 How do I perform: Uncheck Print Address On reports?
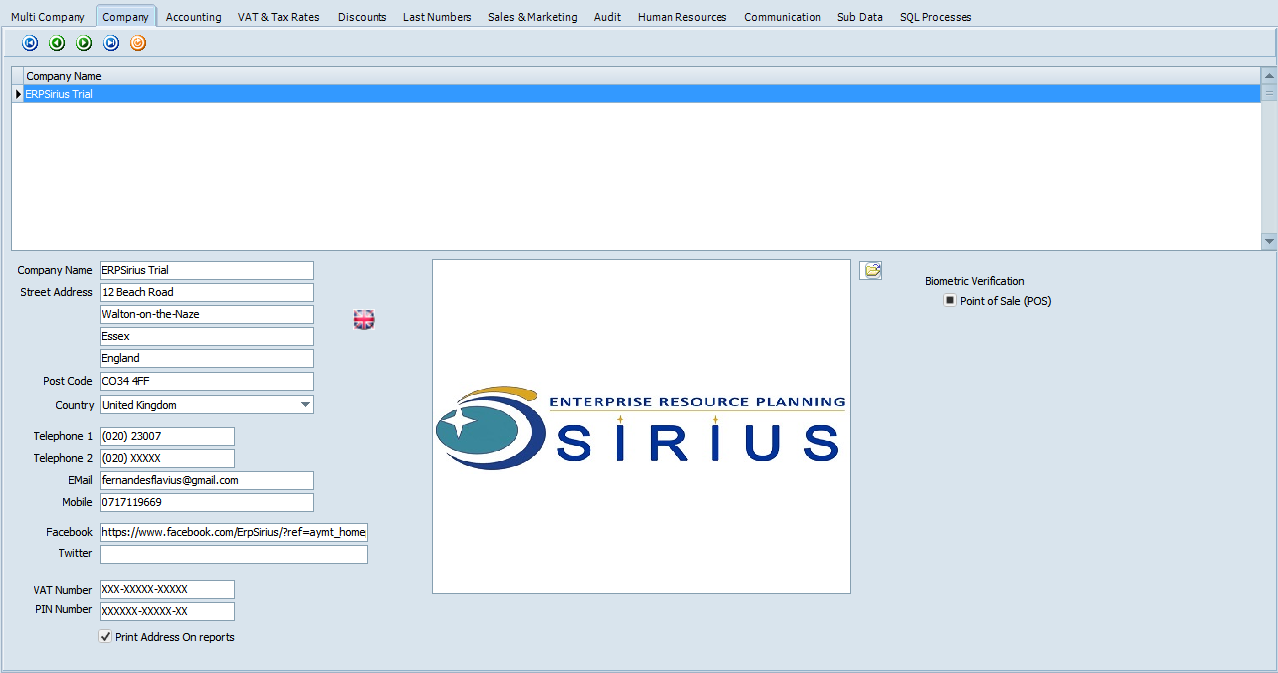pyautogui.click(x=106, y=636)
